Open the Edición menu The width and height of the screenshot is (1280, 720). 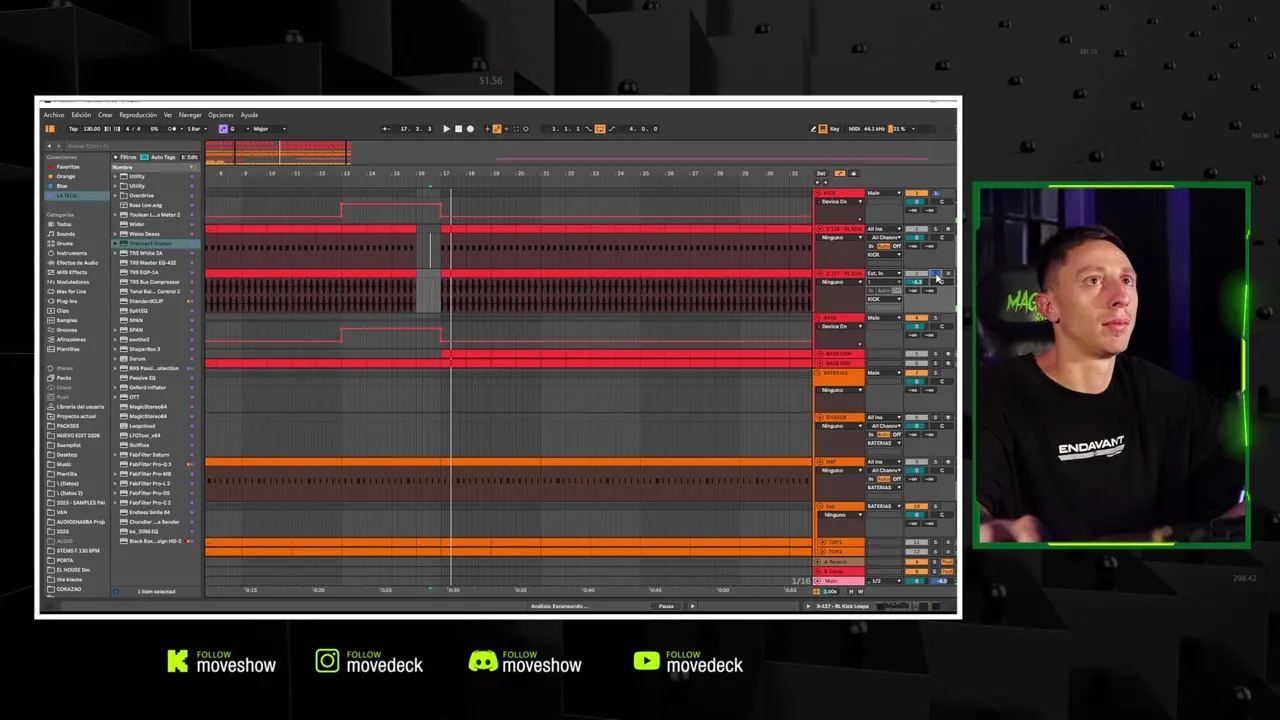coord(81,115)
